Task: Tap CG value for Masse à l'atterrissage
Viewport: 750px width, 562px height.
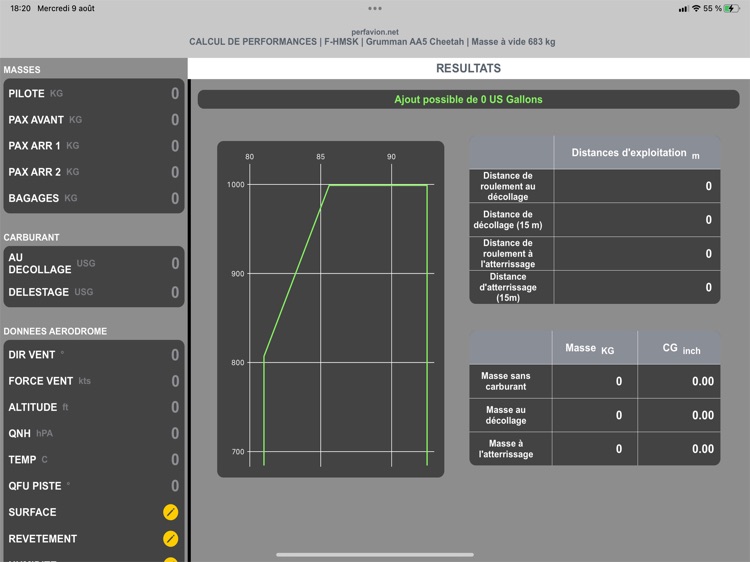Action: 703,449
